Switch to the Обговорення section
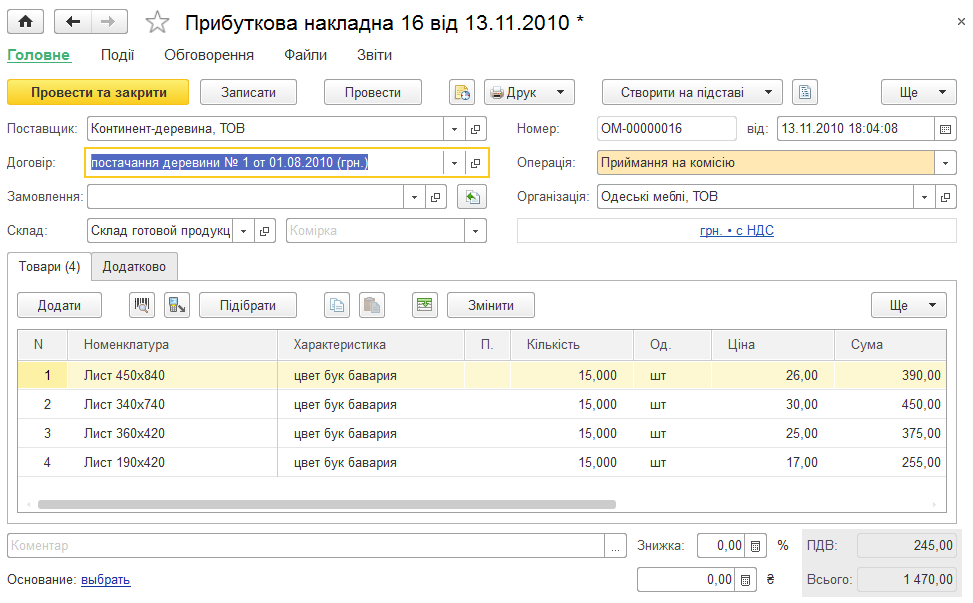Image resolution: width=973 pixels, height=603 pixels. 208,55
